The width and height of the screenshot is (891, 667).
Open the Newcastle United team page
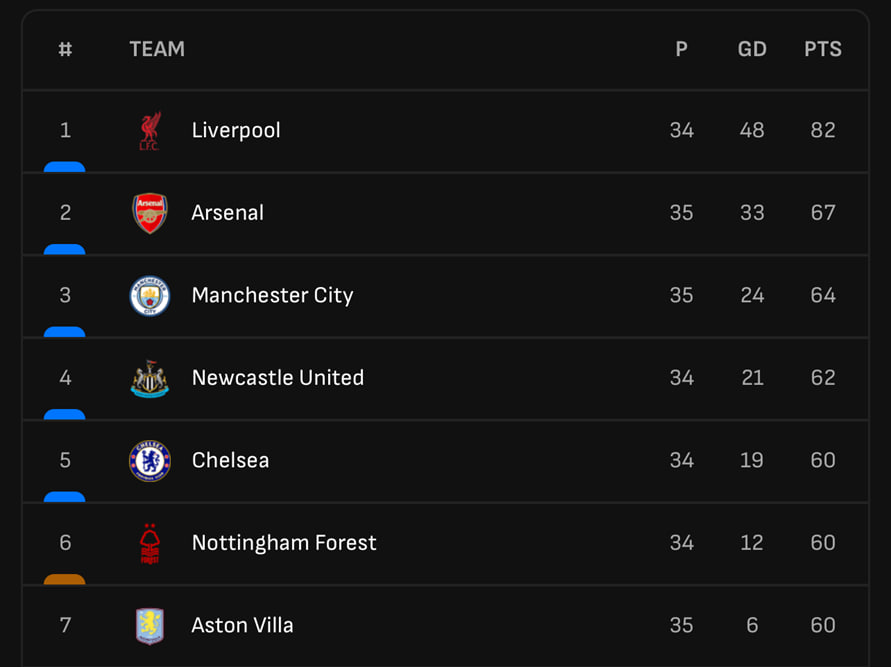coord(278,378)
